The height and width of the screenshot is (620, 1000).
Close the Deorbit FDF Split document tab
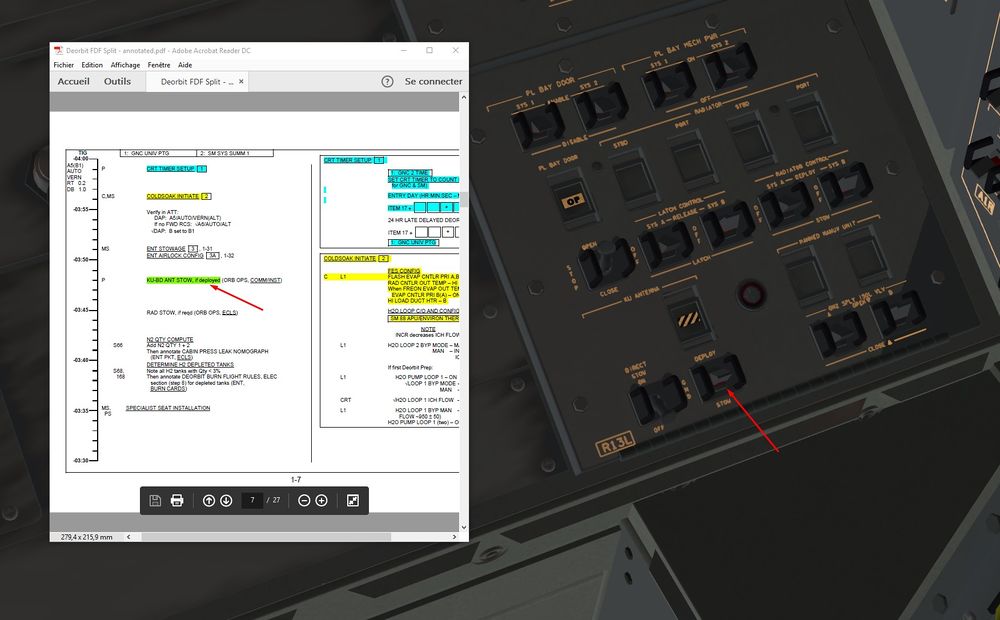(x=241, y=82)
